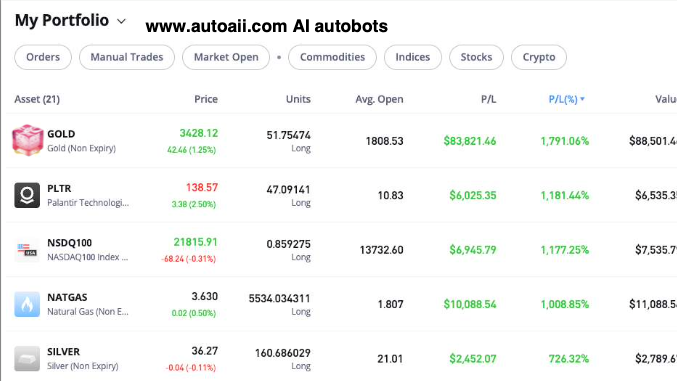Open the PLTR Palantir Technologies row
This screenshot has width=677, height=381.
(x=341, y=195)
